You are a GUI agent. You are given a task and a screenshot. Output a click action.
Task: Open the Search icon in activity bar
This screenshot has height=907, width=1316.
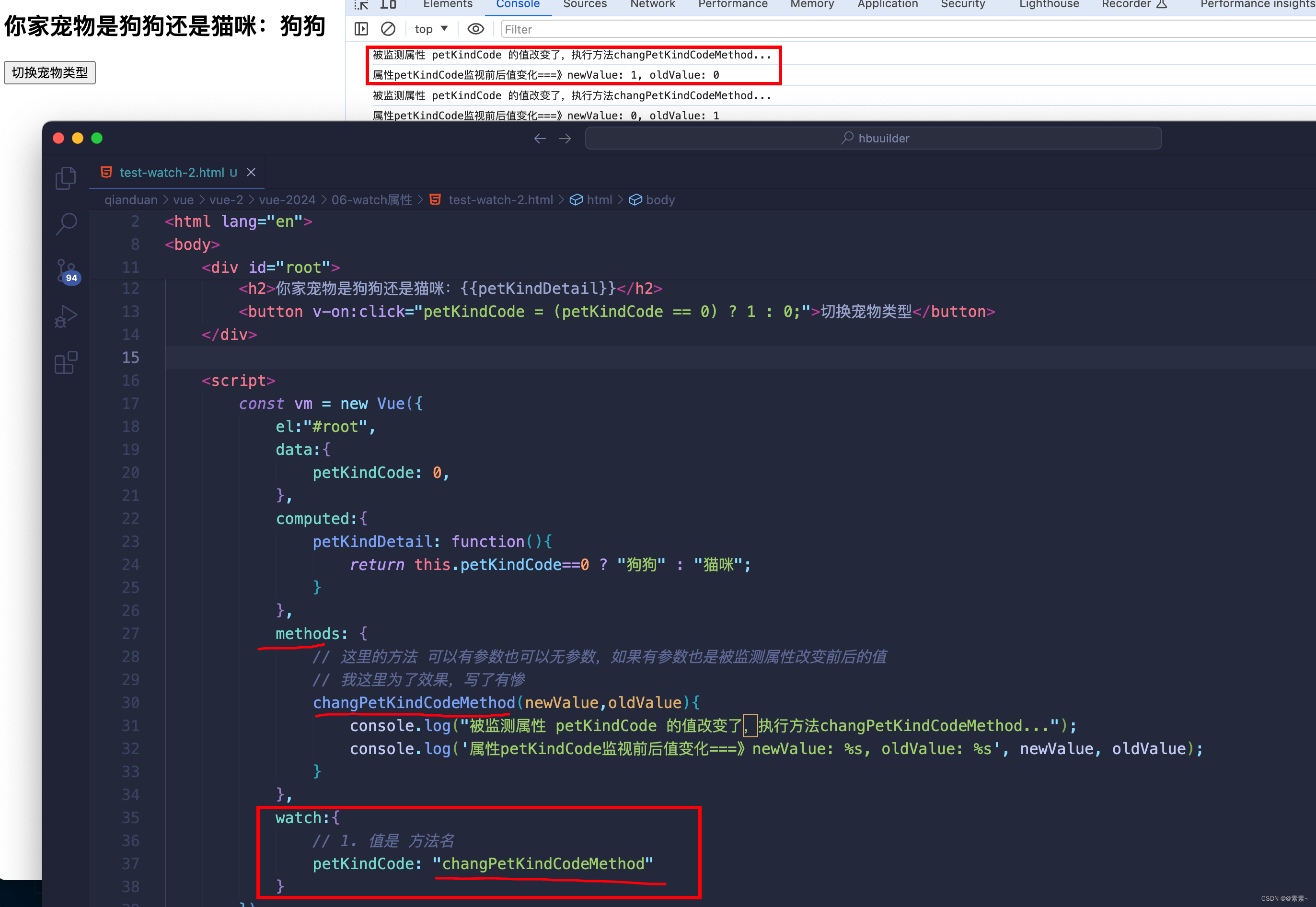[x=66, y=224]
